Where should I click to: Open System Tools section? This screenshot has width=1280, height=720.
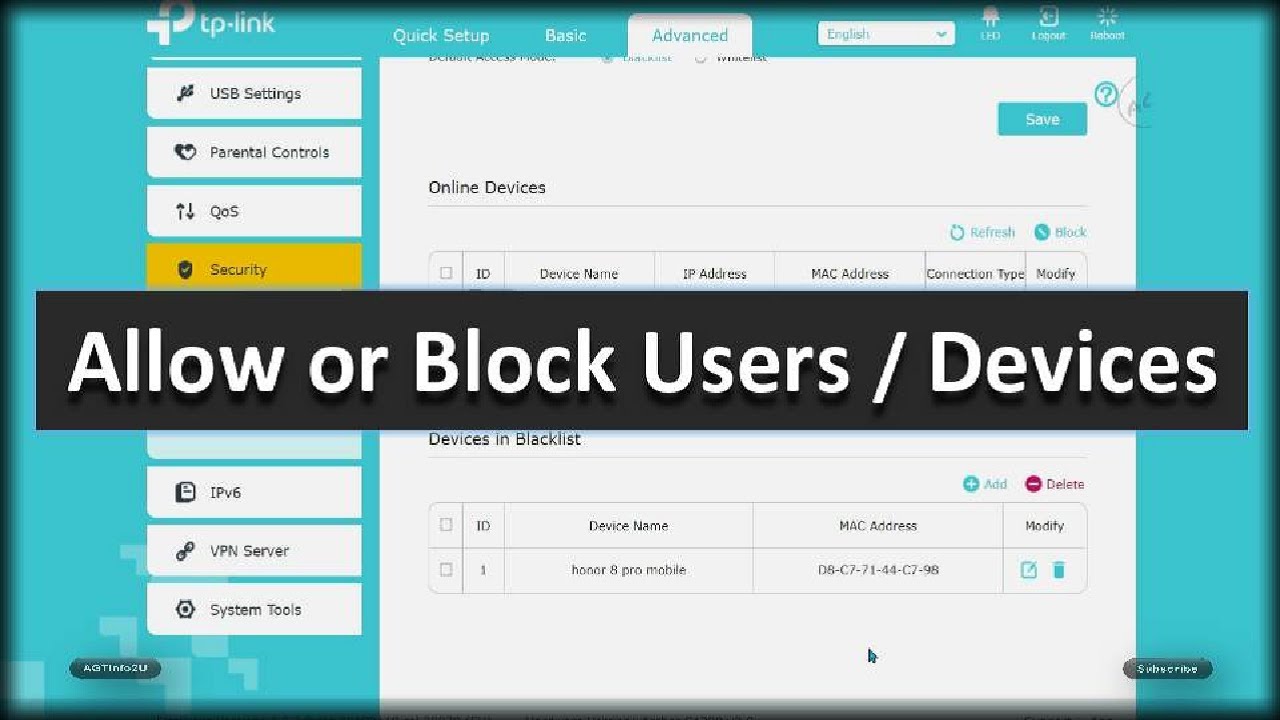[x=254, y=609]
